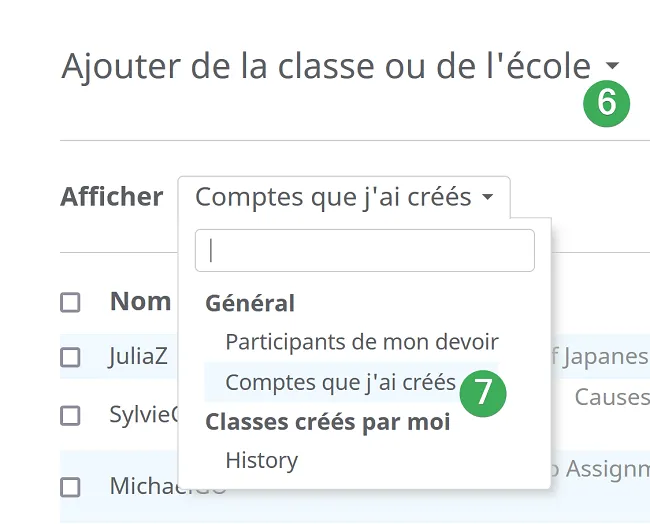Click the JuliaZ student name
This screenshot has width=650, height=524.
(138, 357)
